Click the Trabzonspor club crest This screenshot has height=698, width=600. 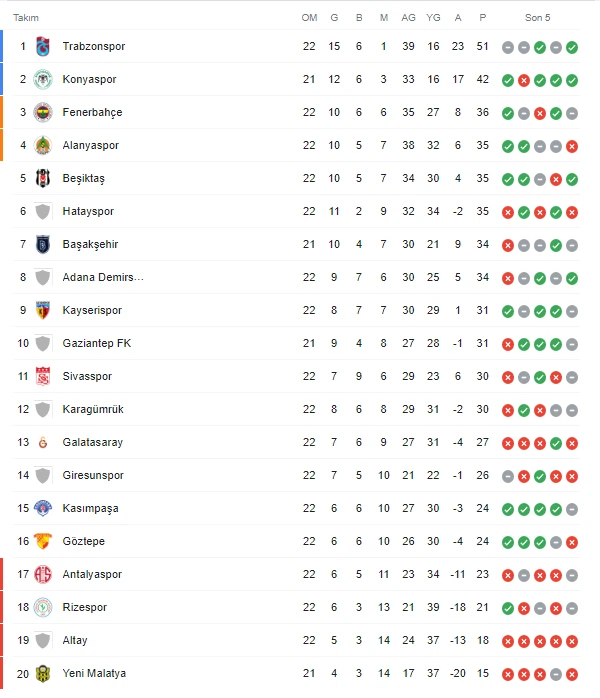point(42,47)
